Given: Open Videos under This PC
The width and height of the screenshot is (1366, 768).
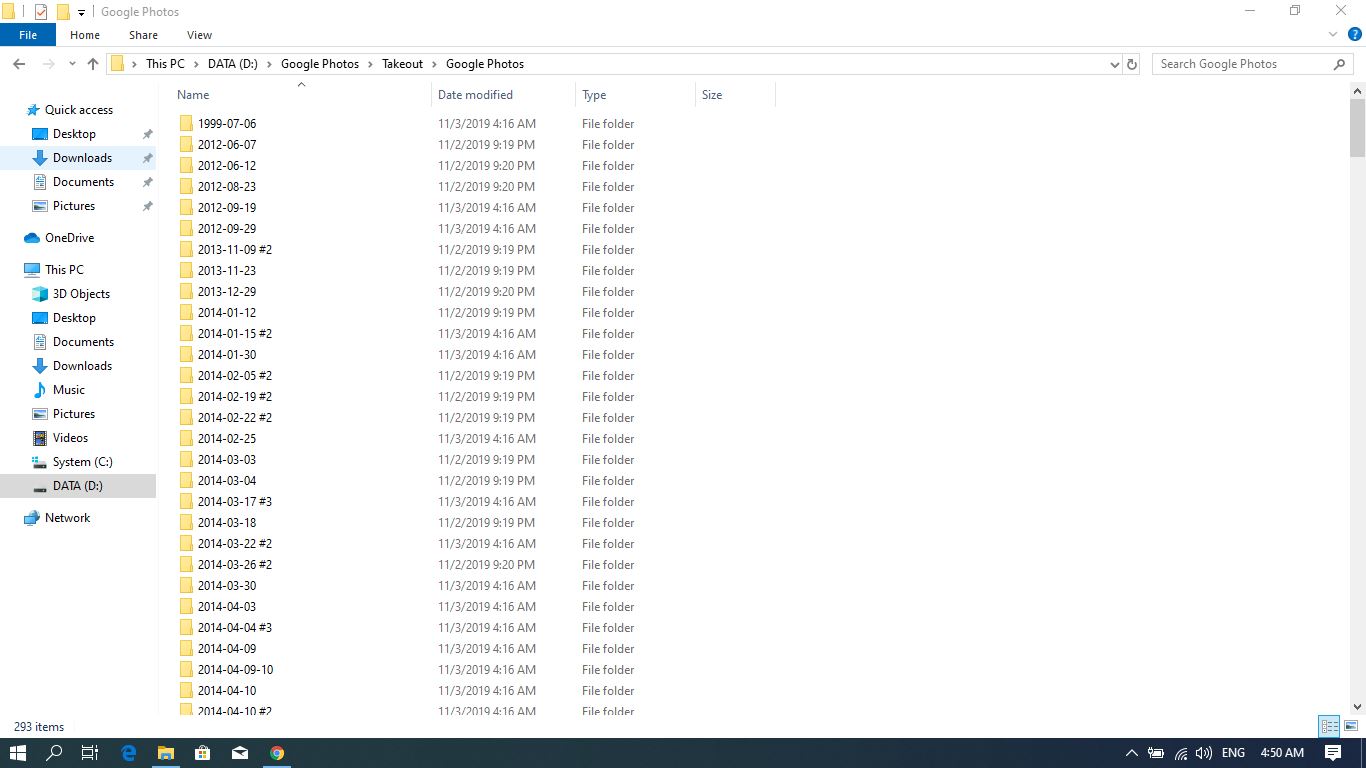Looking at the screenshot, I should [x=70, y=438].
